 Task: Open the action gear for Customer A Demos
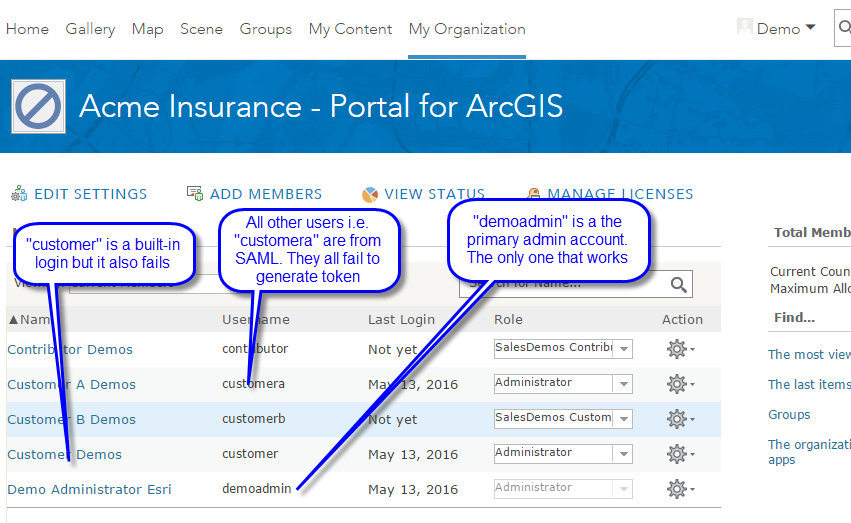(x=679, y=384)
